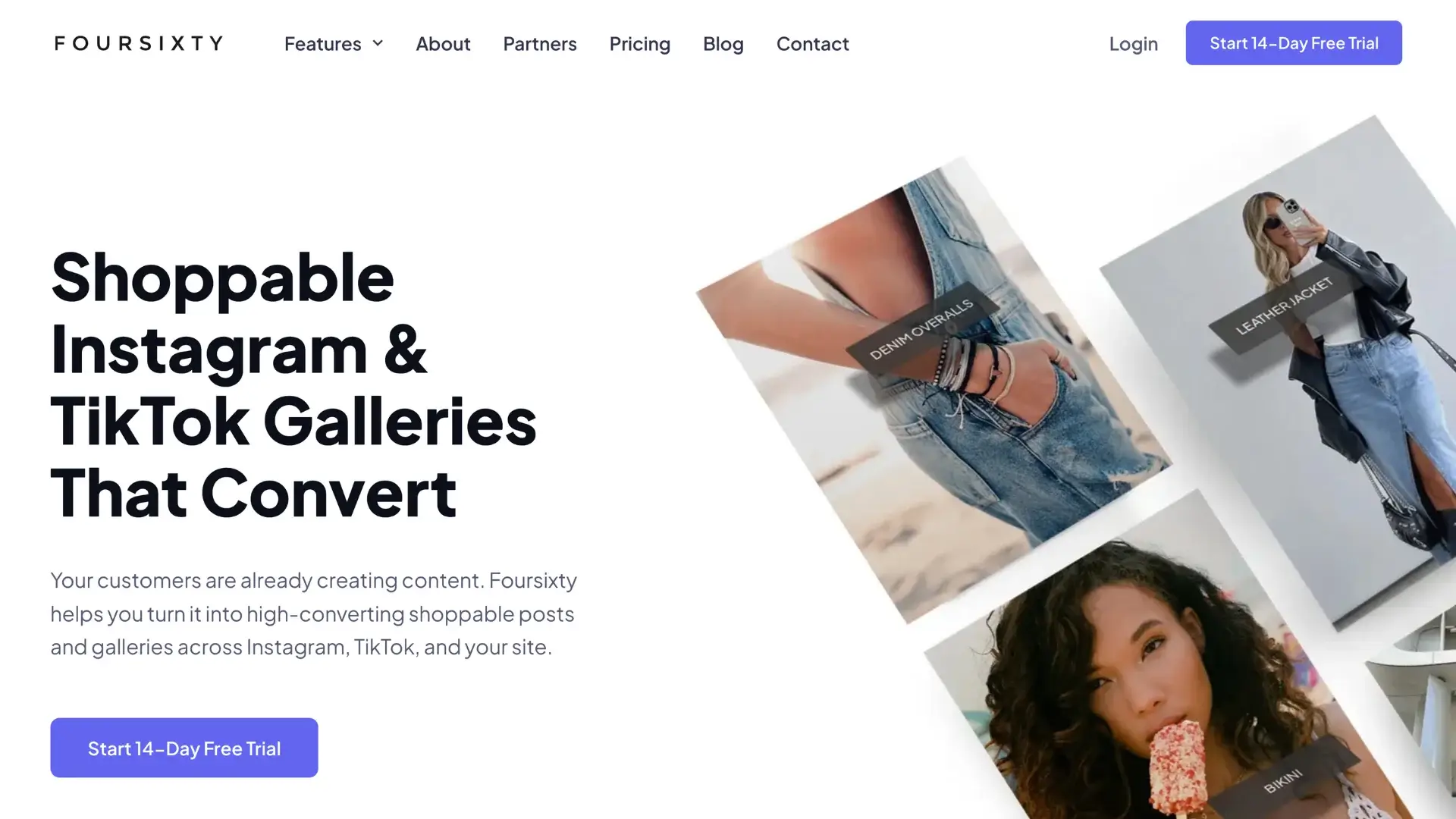Expand the Features dropdown chevron
This screenshot has height=819, width=1456.
(378, 43)
